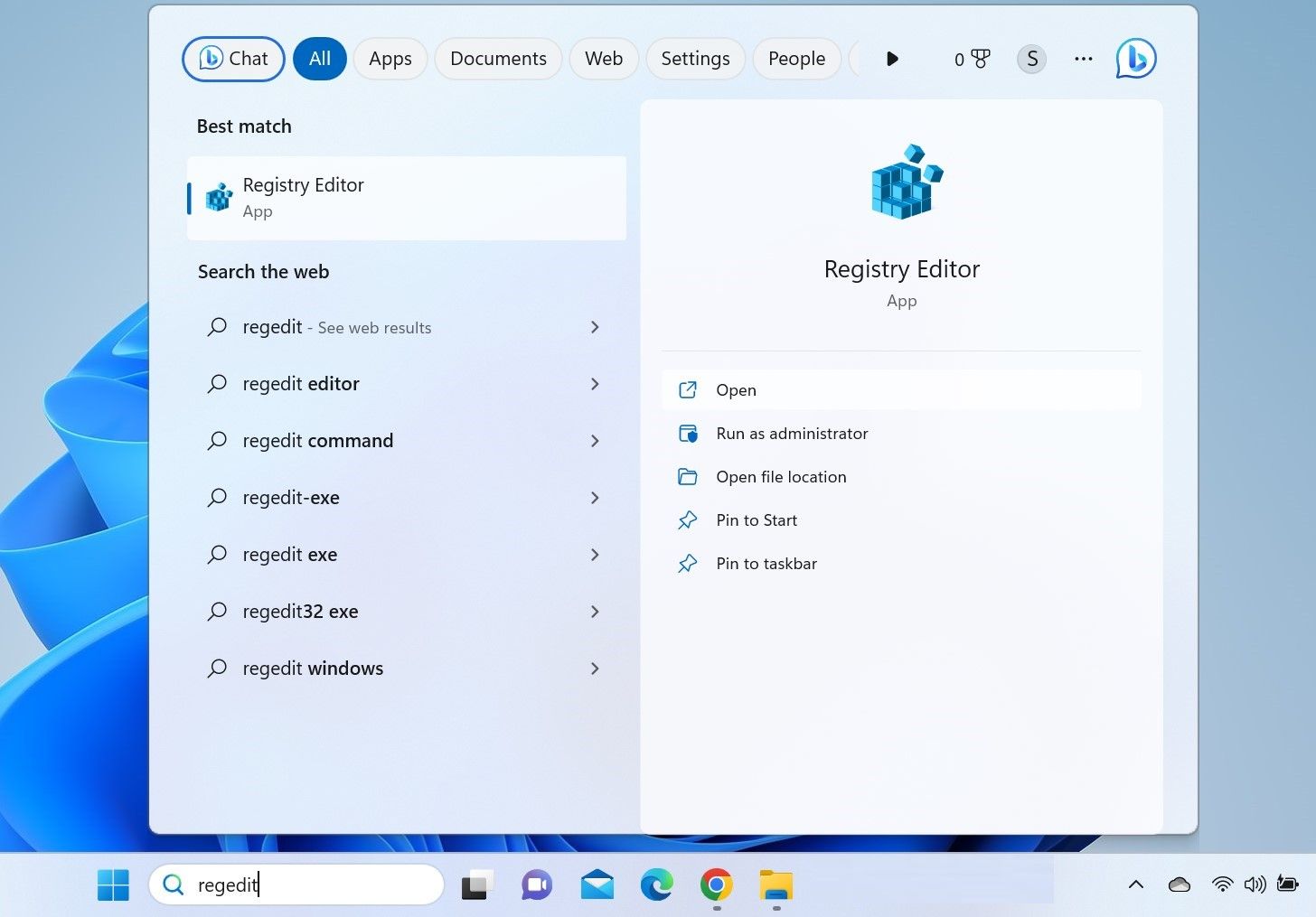Click the user profile S badge

coord(1031,59)
